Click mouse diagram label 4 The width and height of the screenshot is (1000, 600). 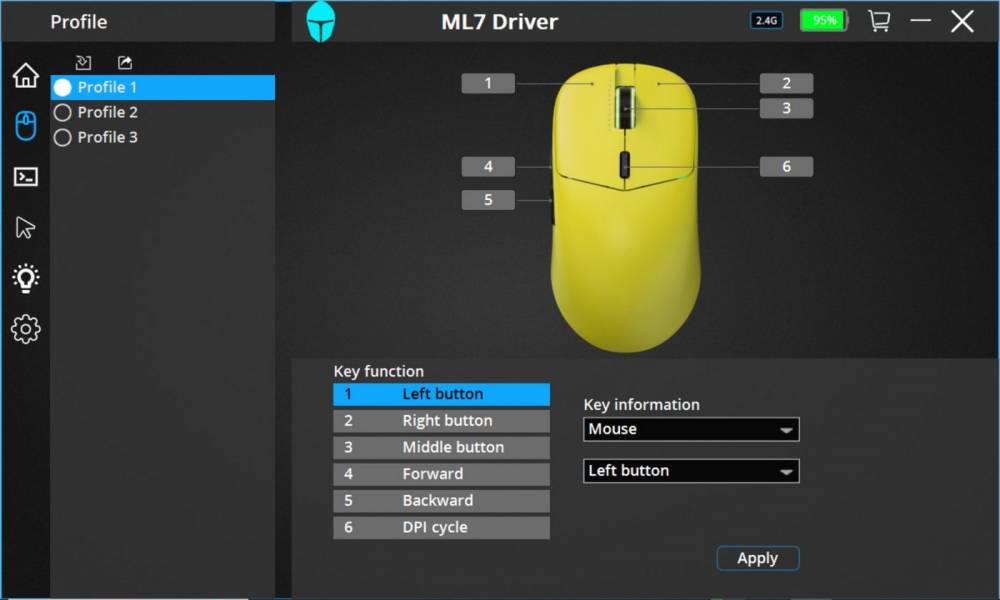(x=488, y=166)
